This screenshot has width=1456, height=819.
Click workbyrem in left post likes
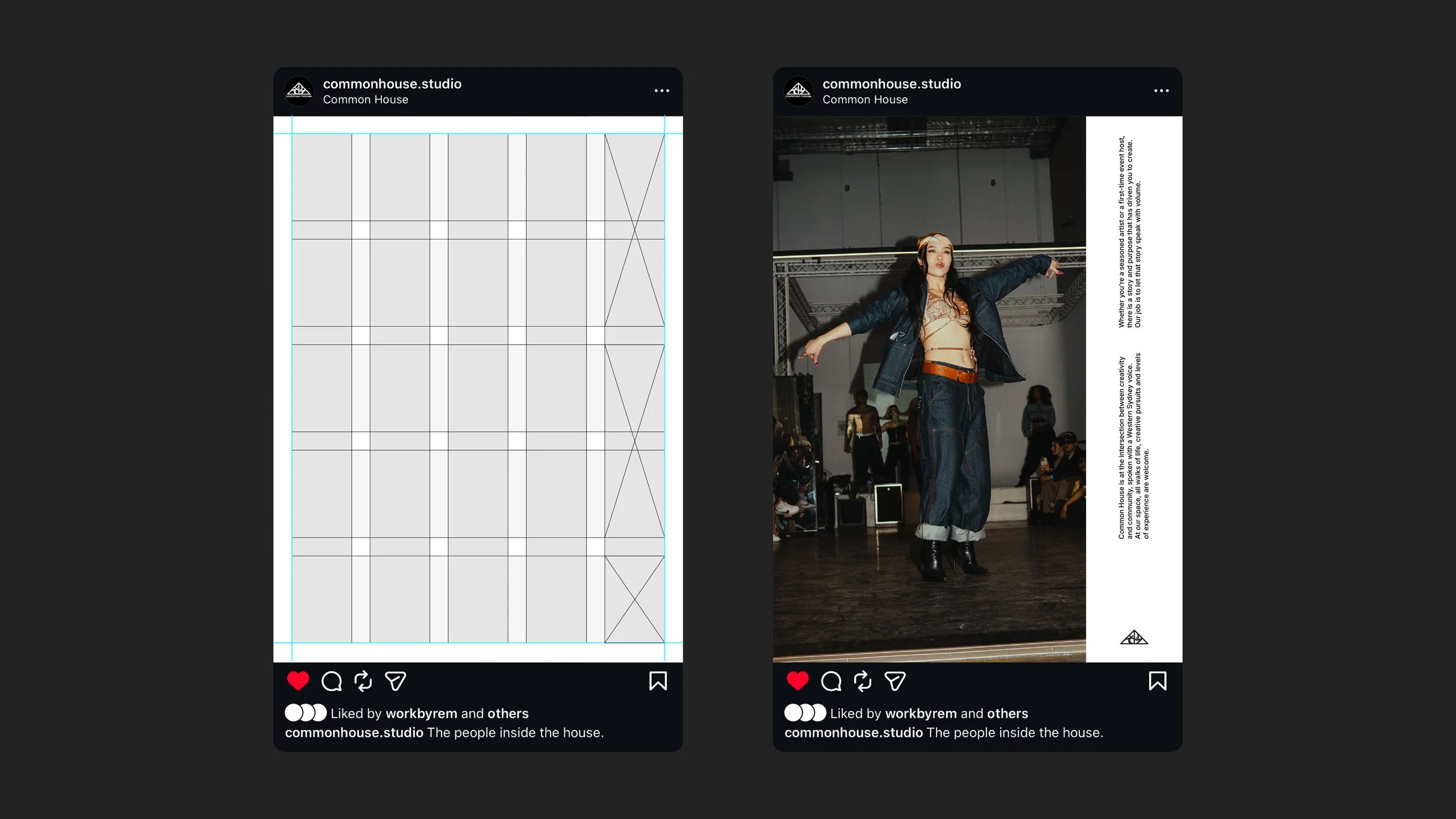click(421, 714)
